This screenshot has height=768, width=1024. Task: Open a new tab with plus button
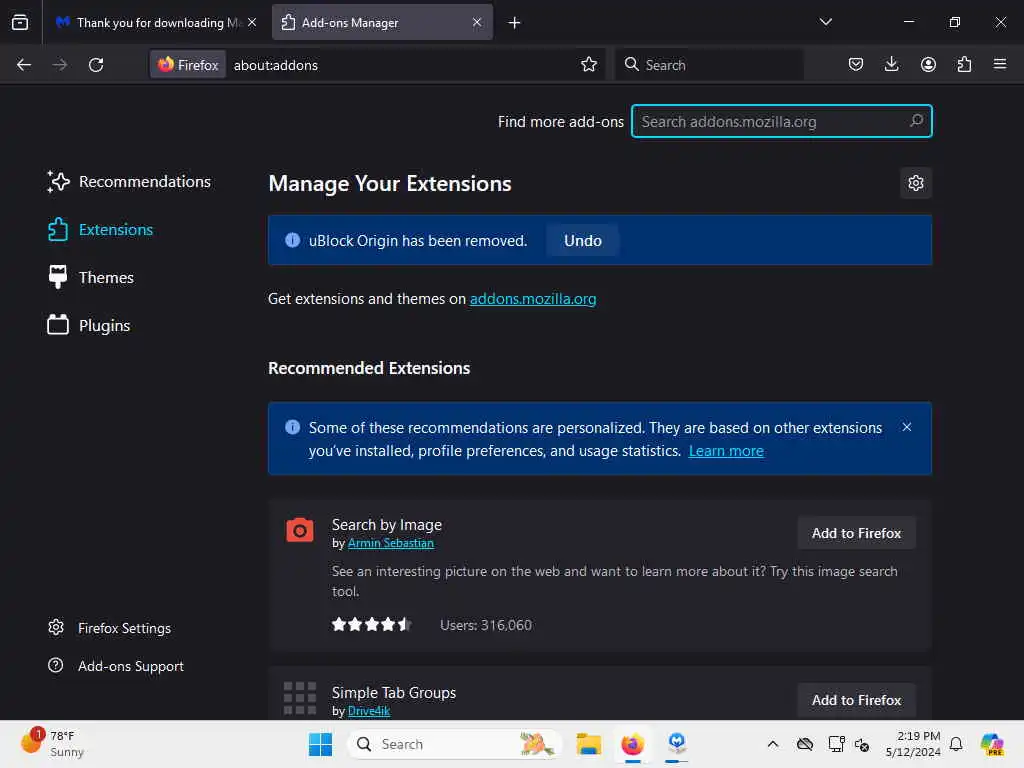pyautogui.click(x=514, y=23)
